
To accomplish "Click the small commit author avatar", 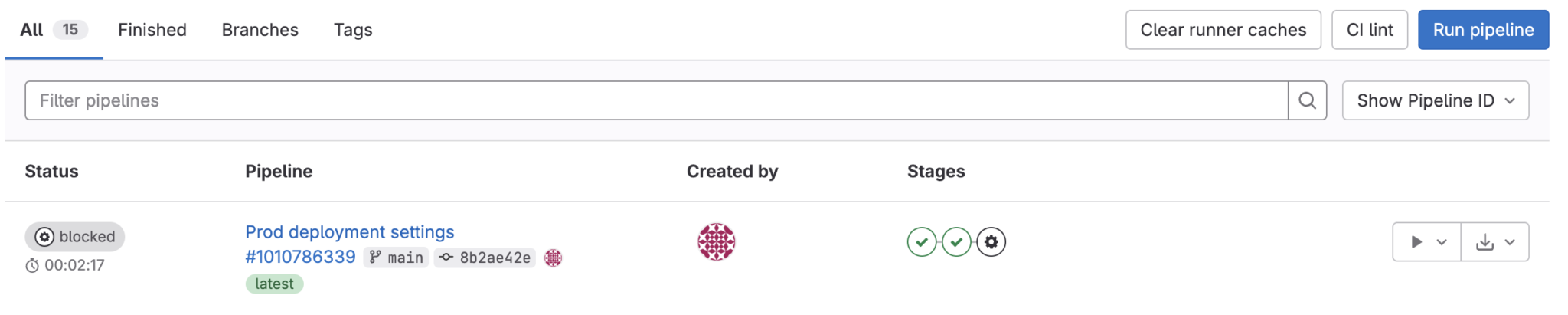I will pos(553,258).
